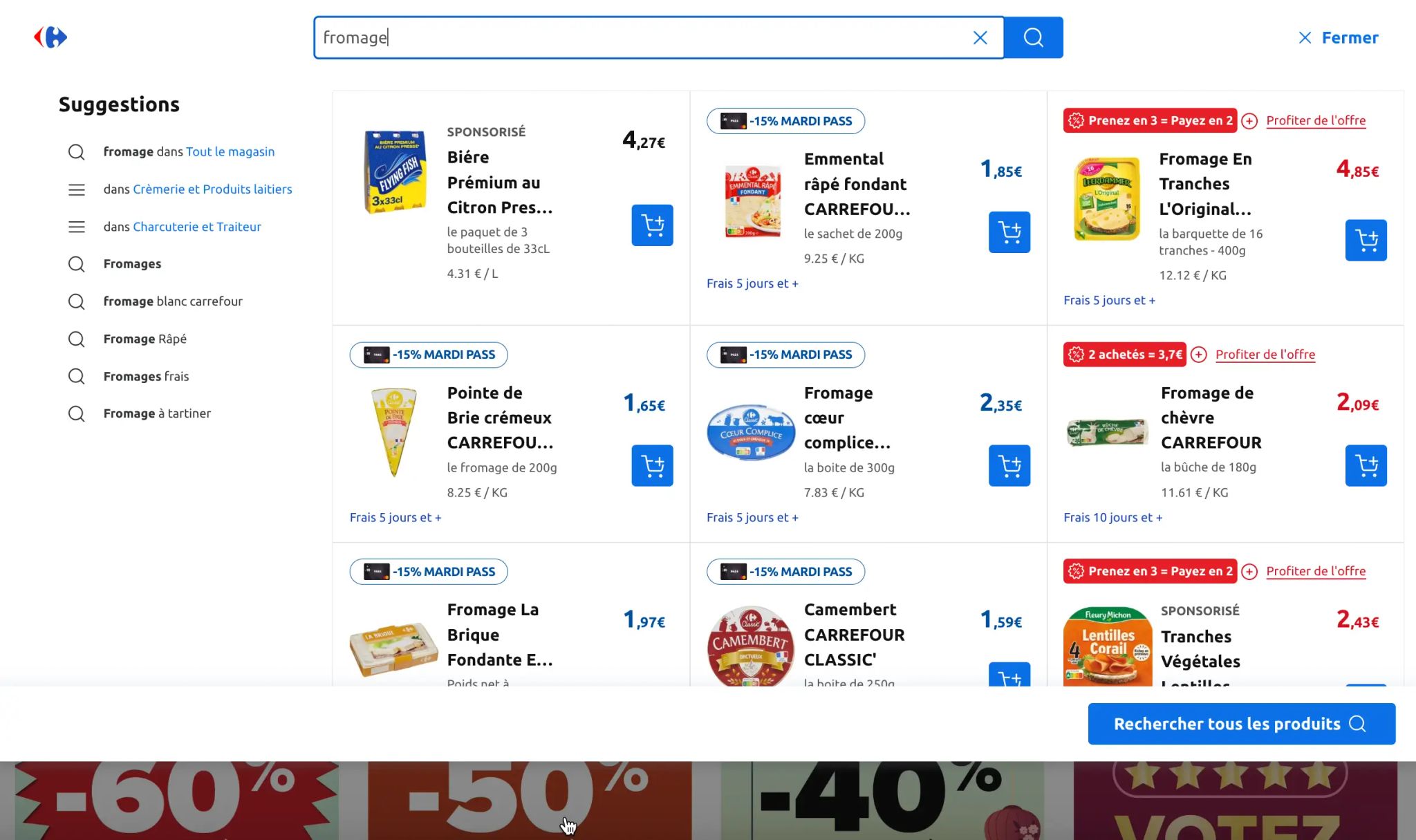Choose the 'Fromage Râpé' suggestion
The height and width of the screenshot is (840, 1416).
point(145,339)
